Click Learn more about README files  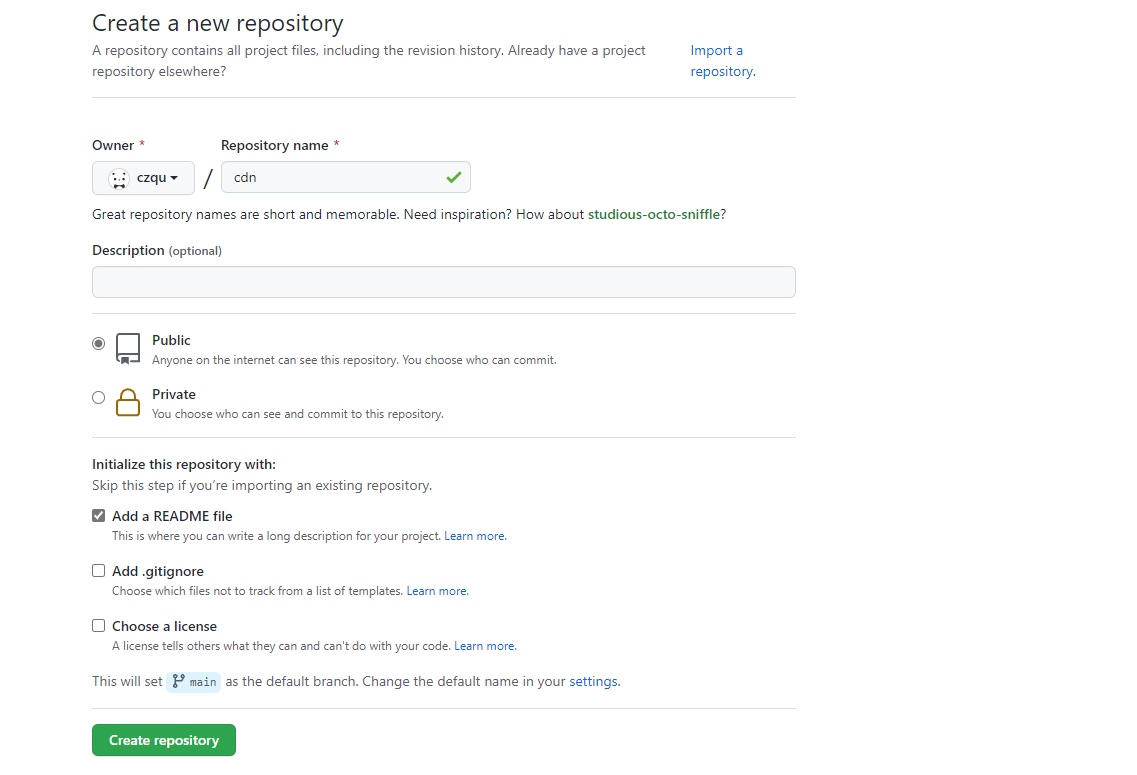(x=474, y=536)
